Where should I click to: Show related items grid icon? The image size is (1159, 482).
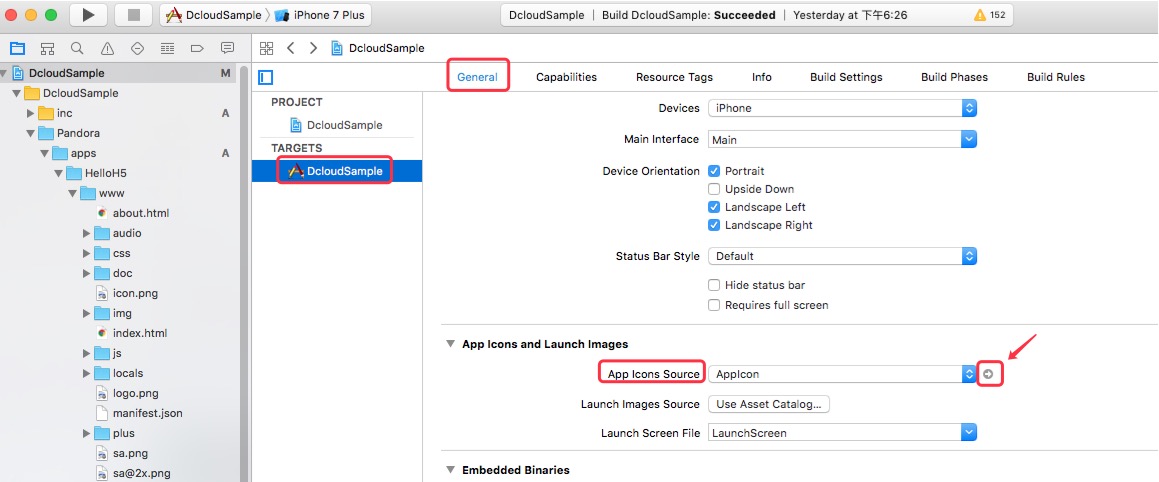267,48
